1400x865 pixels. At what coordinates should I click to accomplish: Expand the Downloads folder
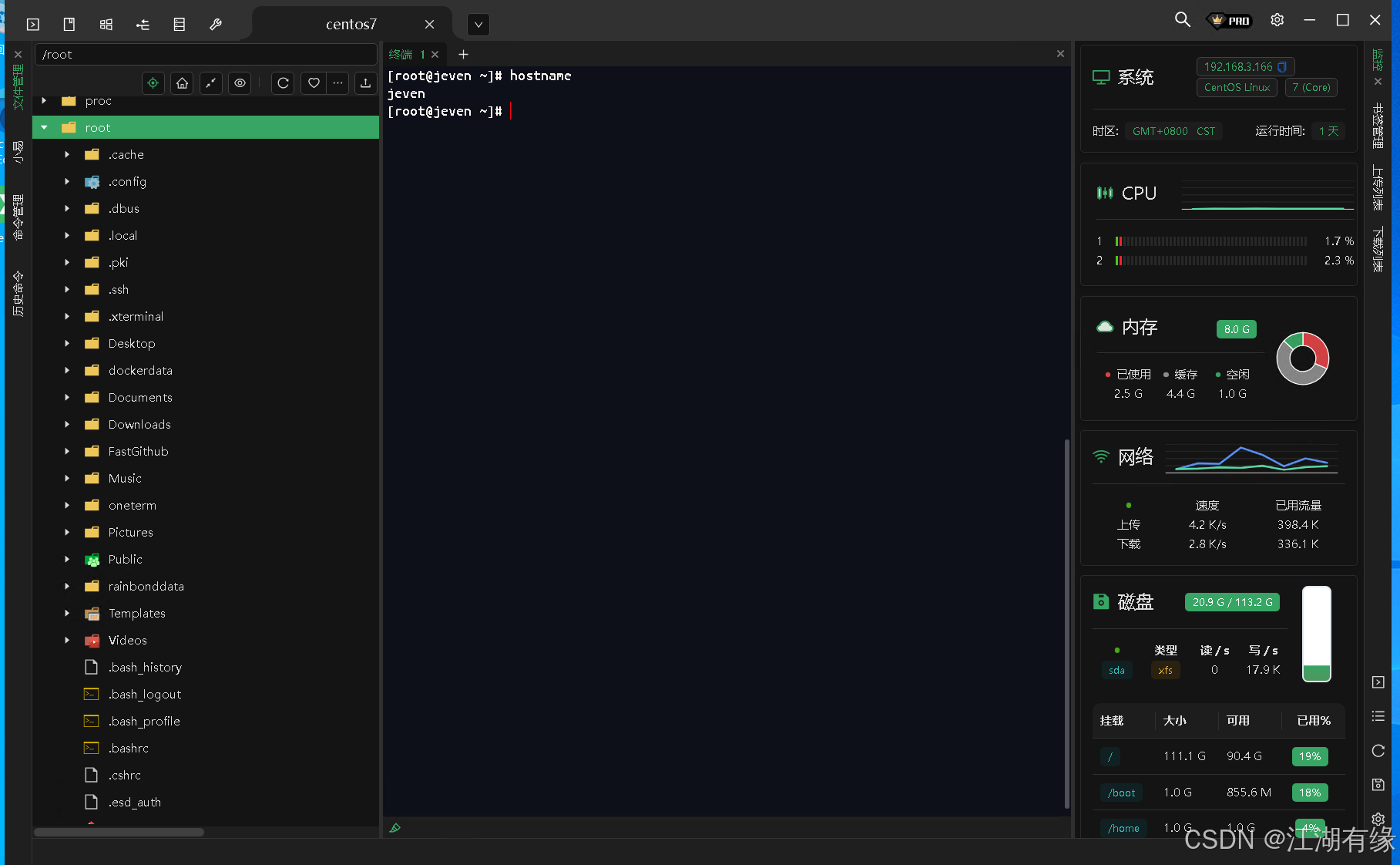click(x=67, y=425)
